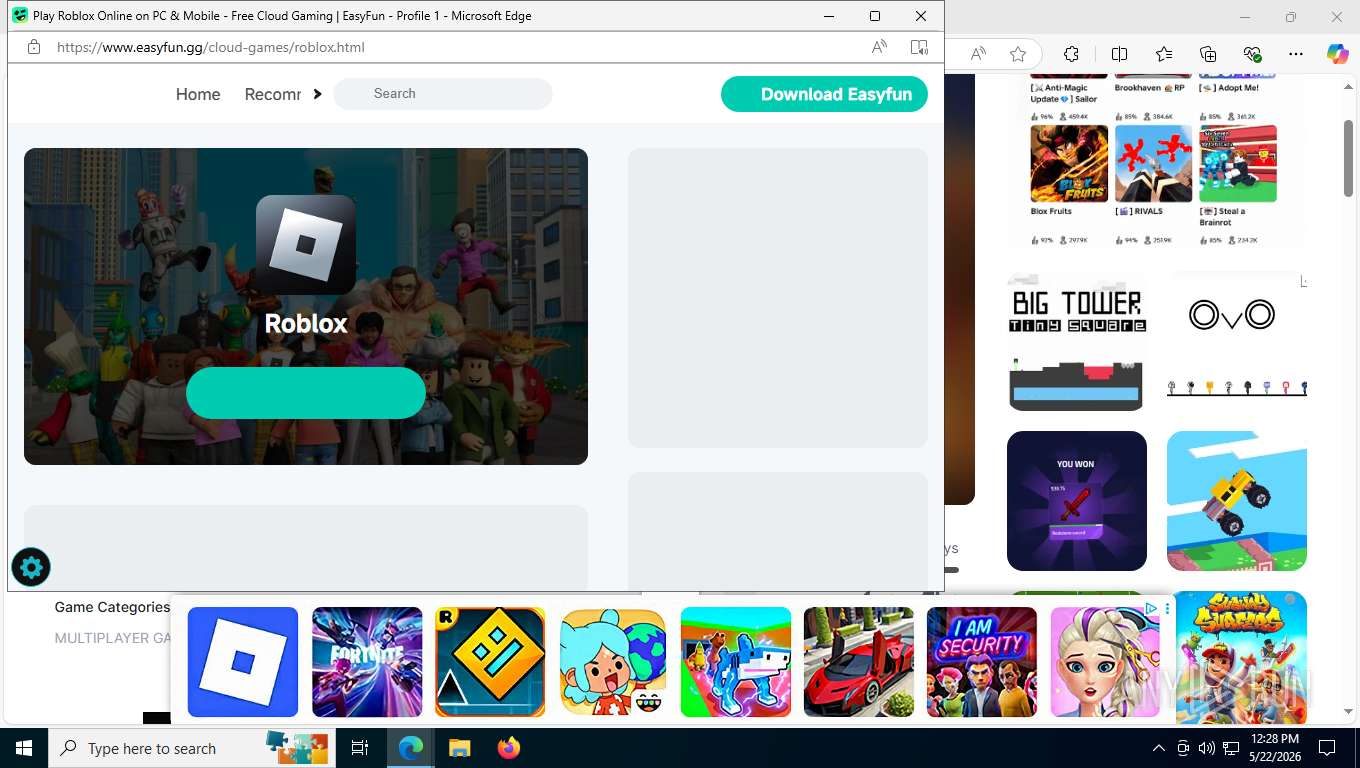Click the AdChoices icon on the ad banner
This screenshot has width=1360, height=768.
pos(1152,608)
